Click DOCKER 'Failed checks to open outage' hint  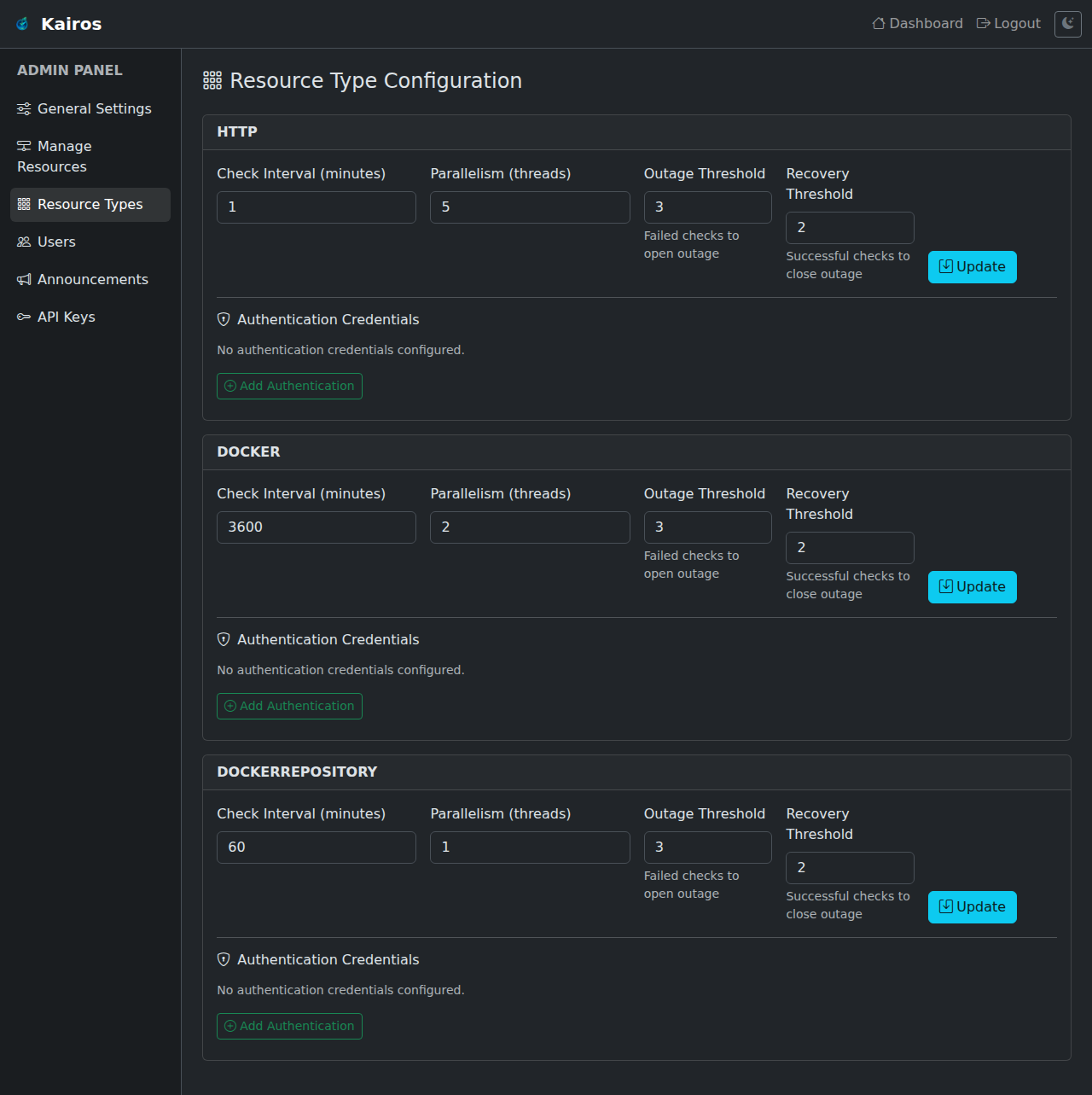click(x=692, y=565)
